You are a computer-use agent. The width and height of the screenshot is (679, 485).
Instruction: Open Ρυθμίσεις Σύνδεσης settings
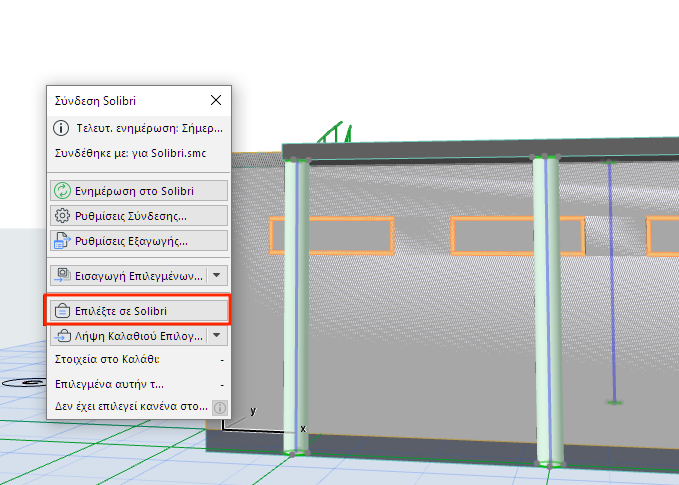(139, 216)
